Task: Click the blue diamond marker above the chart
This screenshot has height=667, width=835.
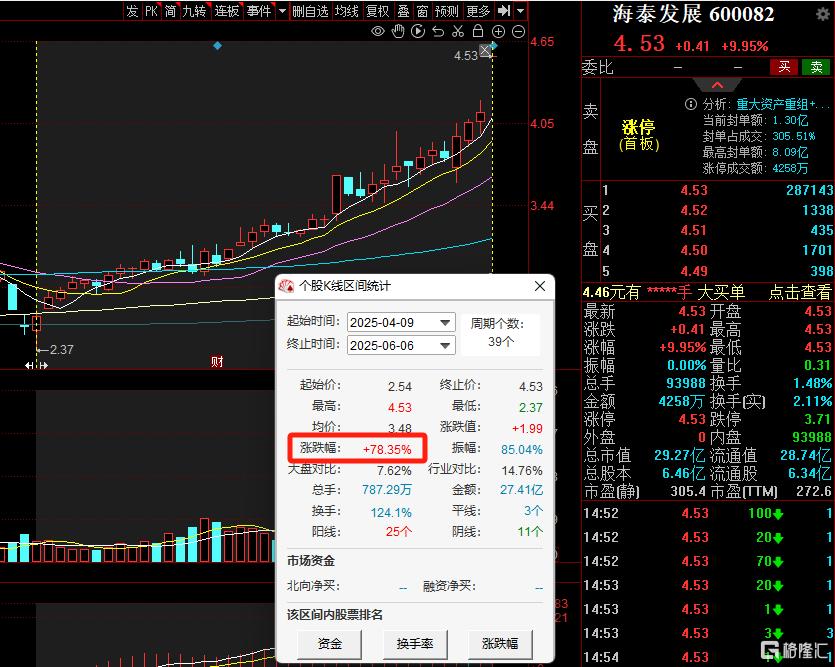Action: (x=217, y=46)
